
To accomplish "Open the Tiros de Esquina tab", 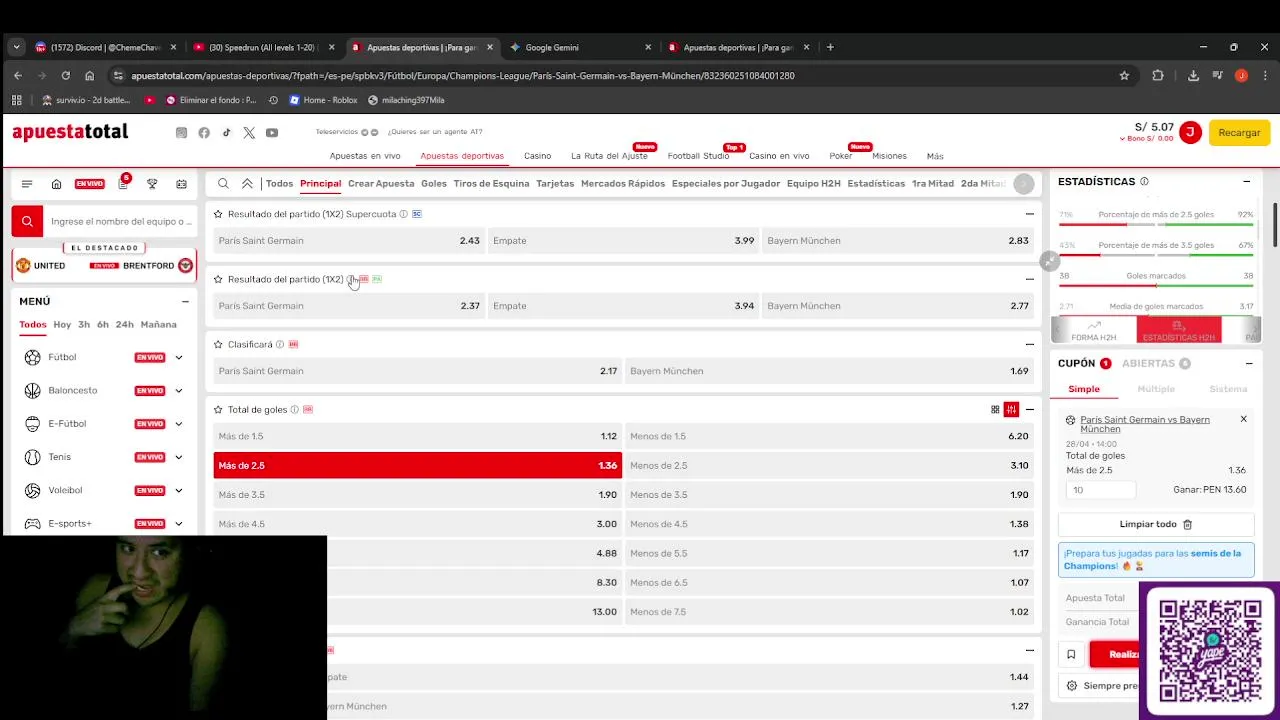I will tap(491, 183).
